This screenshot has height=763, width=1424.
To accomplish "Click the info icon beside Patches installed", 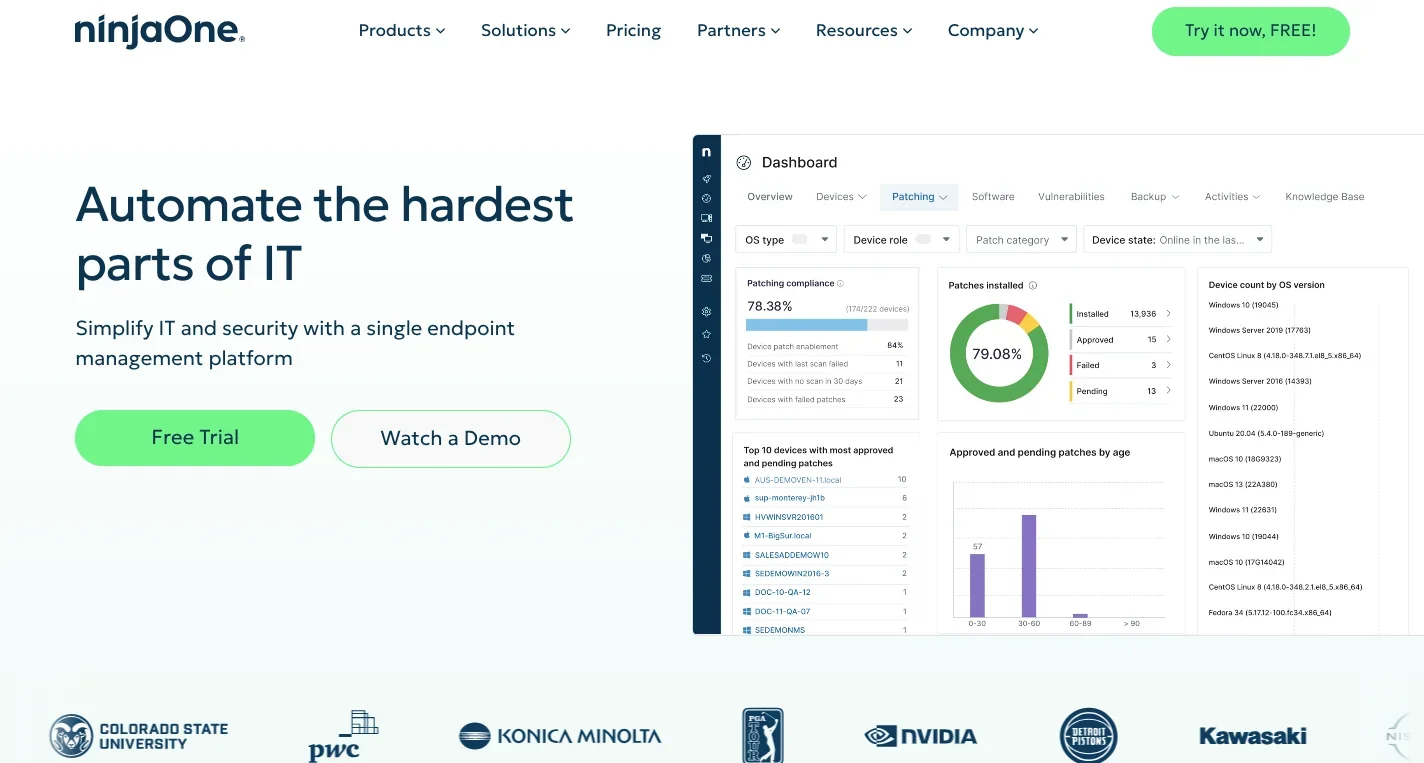I will 1033,286.
